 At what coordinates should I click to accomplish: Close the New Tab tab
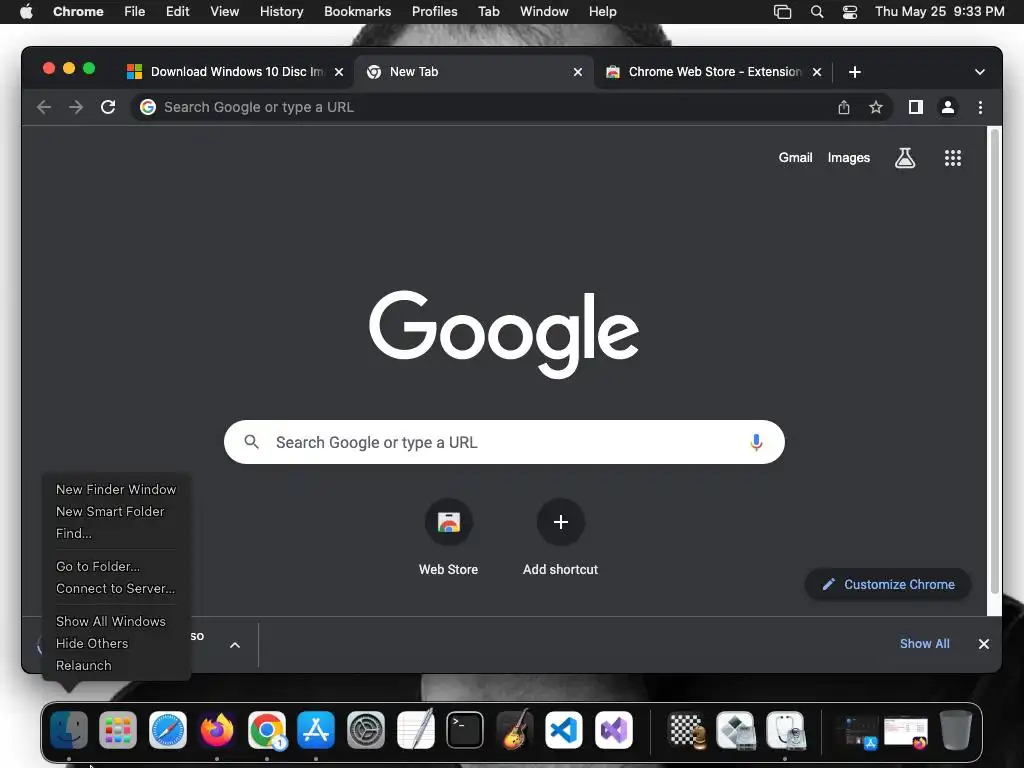click(577, 72)
